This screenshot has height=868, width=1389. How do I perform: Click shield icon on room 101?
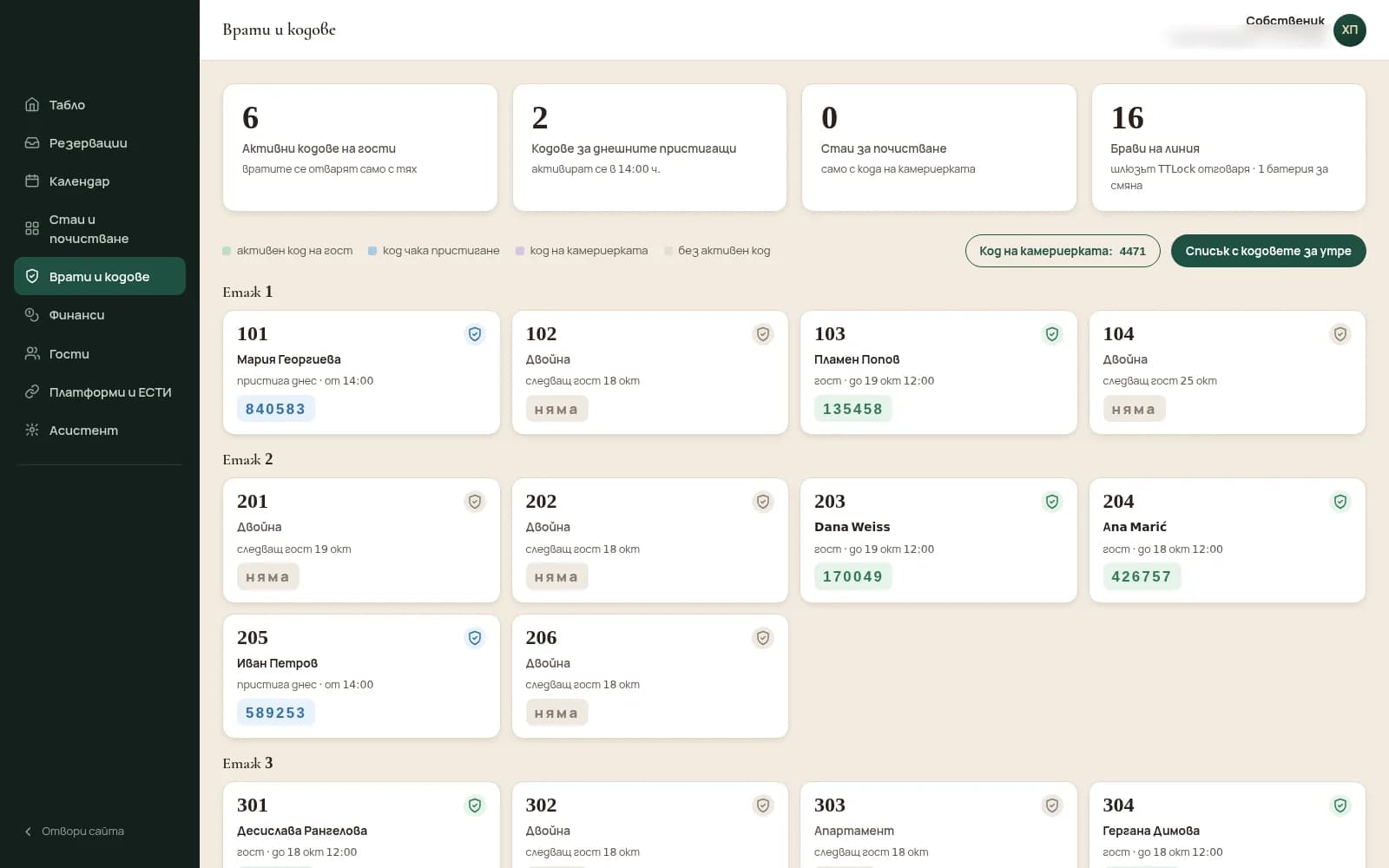pos(475,334)
